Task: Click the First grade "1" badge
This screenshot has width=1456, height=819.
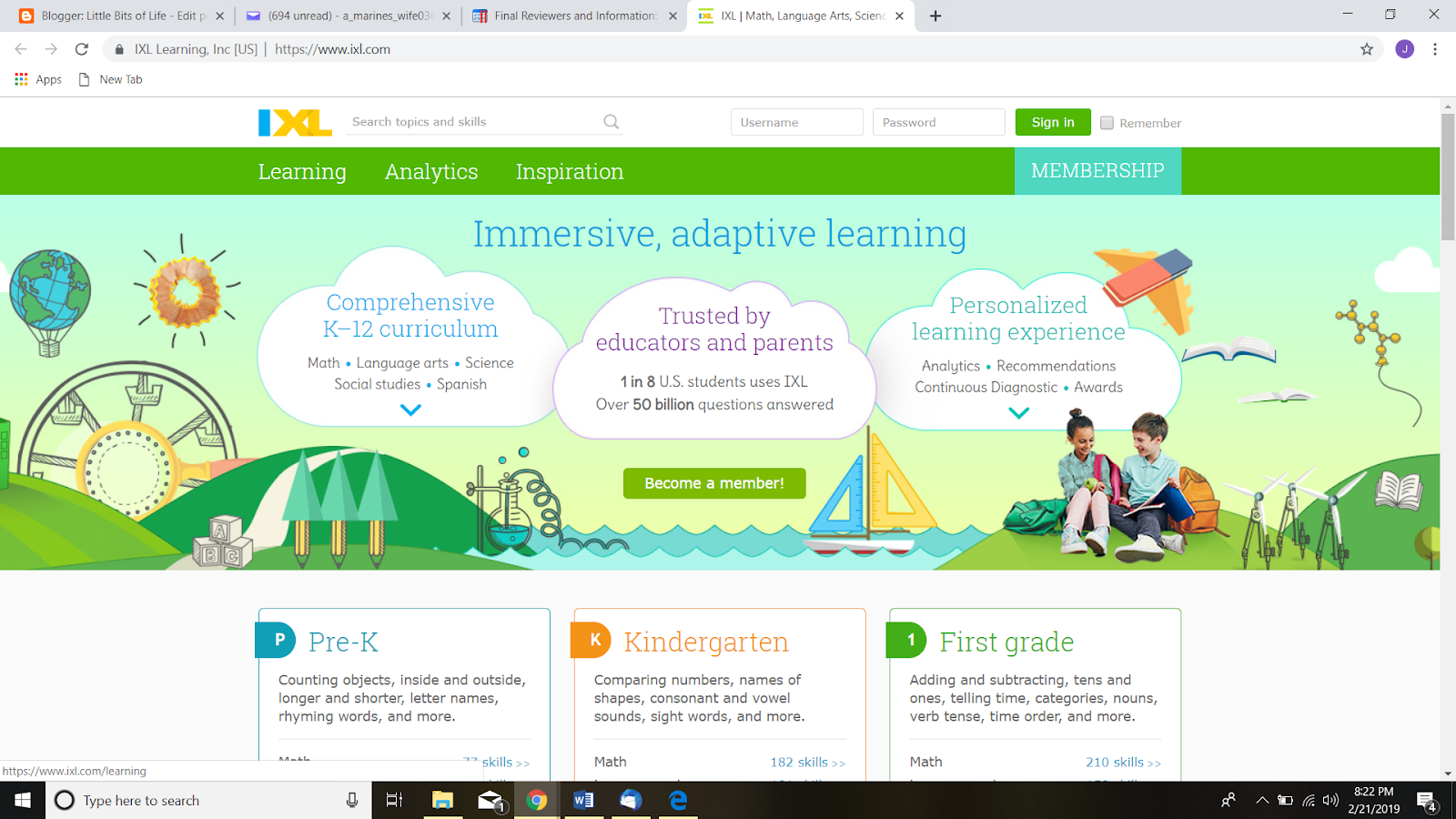Action: tap(909, 640)
